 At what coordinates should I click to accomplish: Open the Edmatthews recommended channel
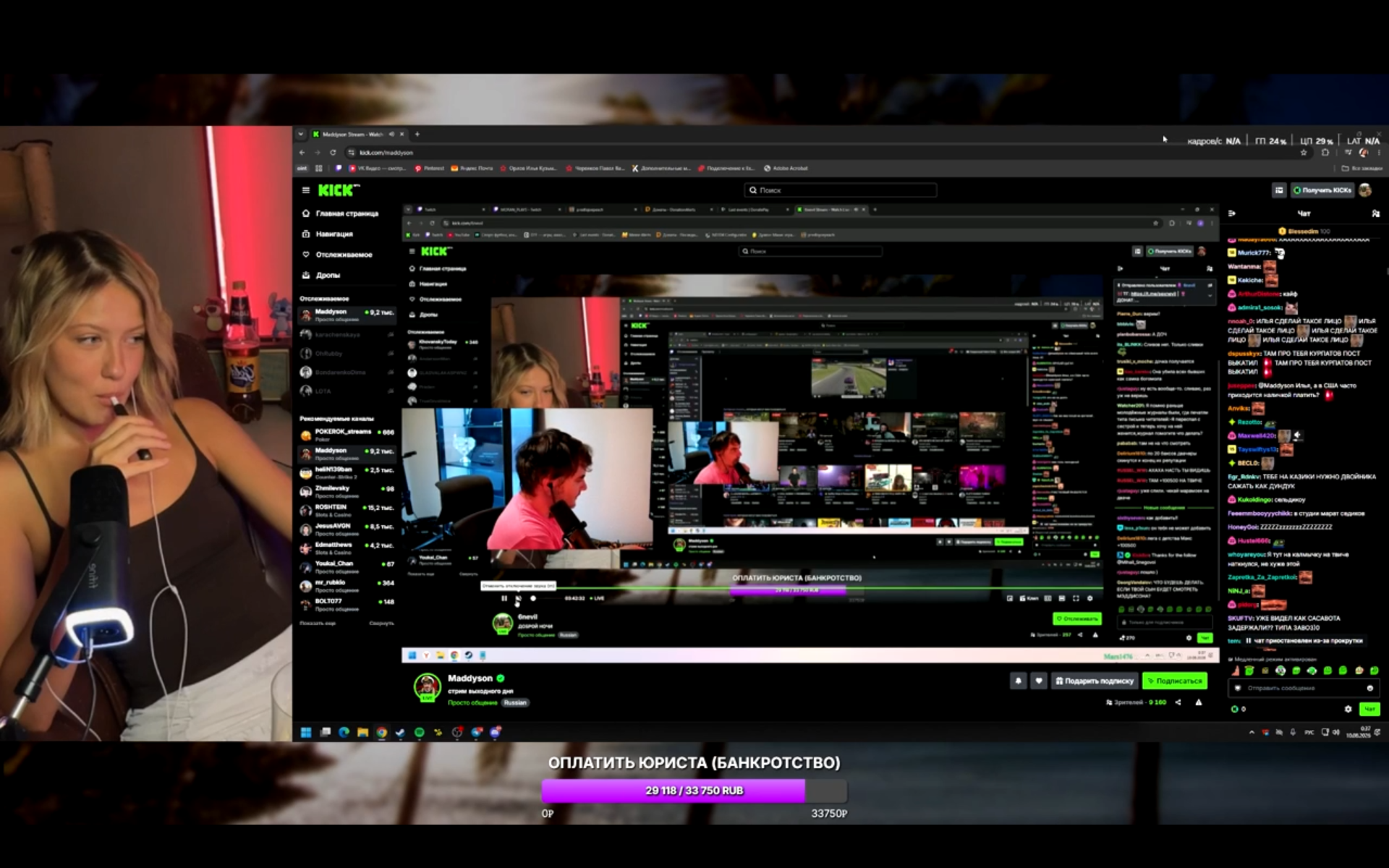click(x=347, y=548)
